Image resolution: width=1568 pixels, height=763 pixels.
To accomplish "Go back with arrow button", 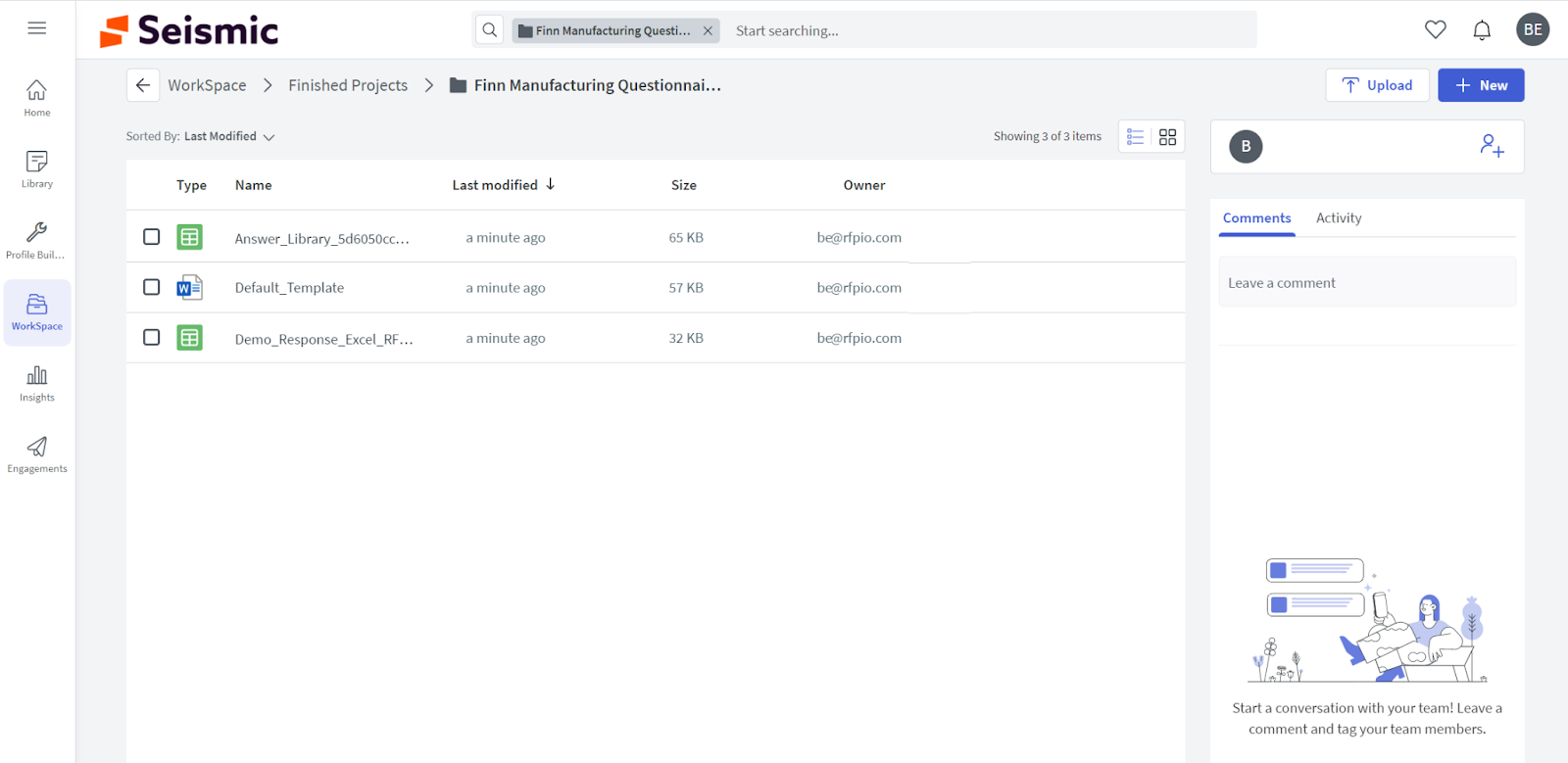I will coord(143,85).
